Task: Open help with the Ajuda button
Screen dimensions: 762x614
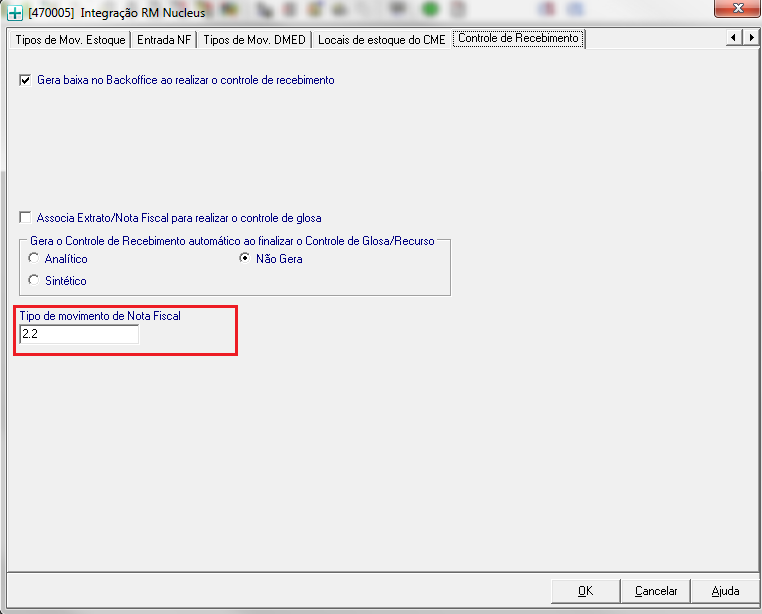Action: point(725,591)
